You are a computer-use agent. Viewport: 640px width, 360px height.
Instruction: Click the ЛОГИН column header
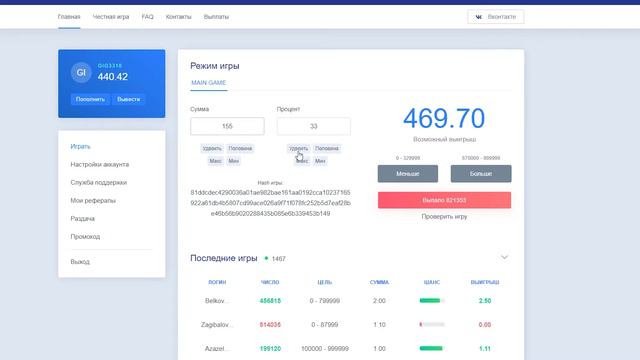[217, 282]
